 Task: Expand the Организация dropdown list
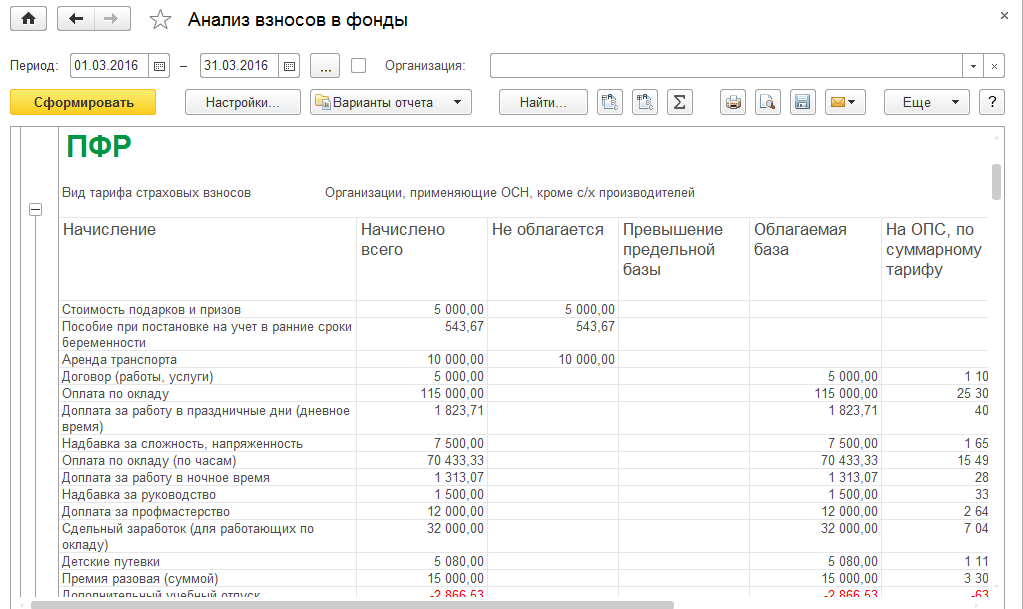coord(973,66)
